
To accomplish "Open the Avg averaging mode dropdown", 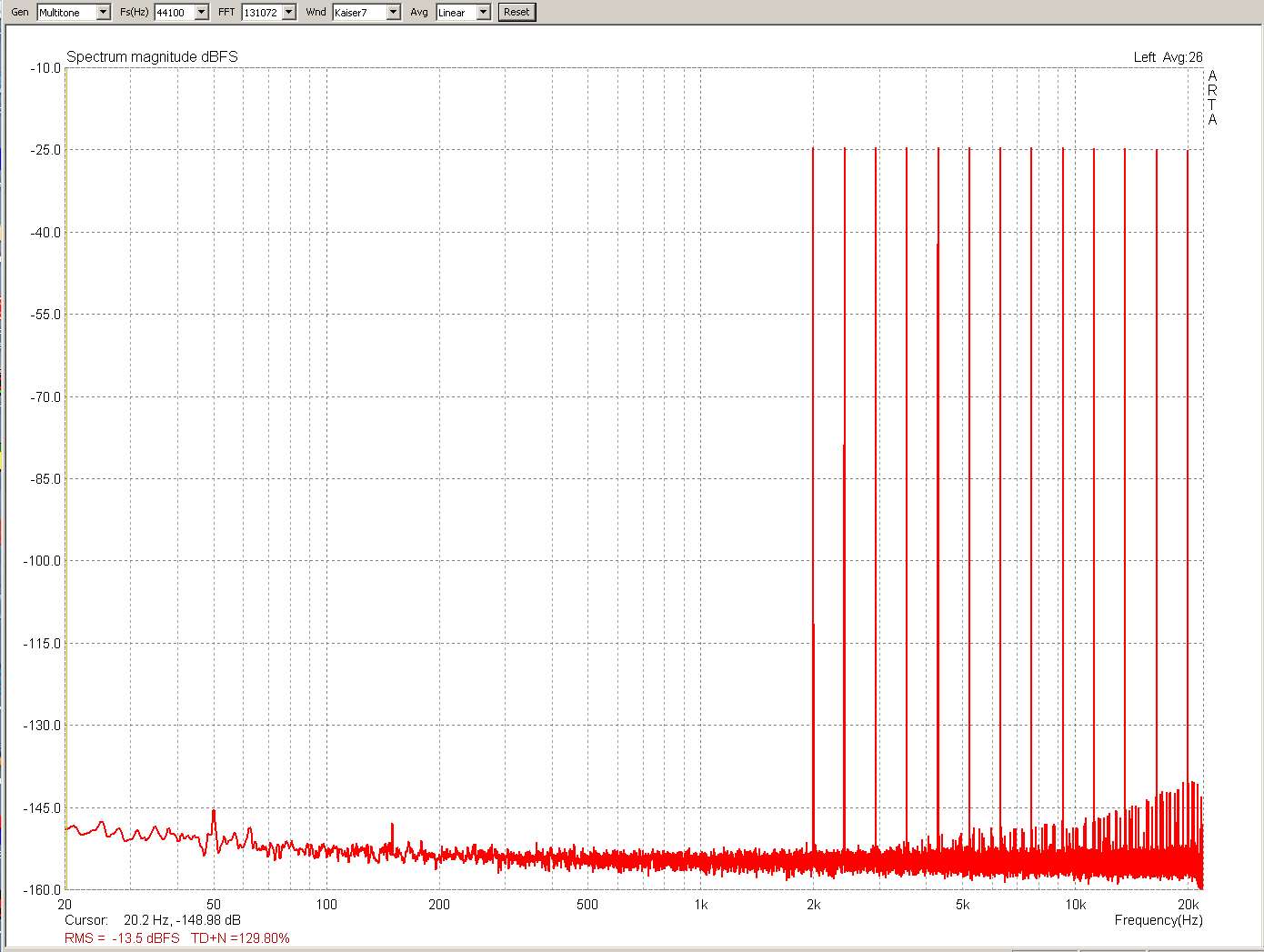I will (484, 12).
